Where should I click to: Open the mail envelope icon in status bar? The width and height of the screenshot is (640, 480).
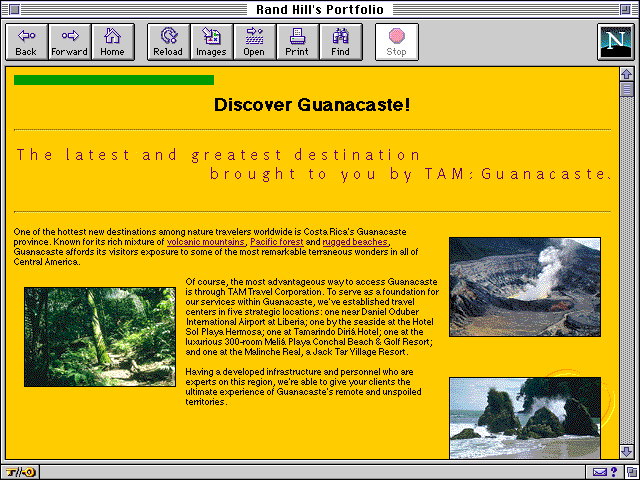tap(600, 472)
